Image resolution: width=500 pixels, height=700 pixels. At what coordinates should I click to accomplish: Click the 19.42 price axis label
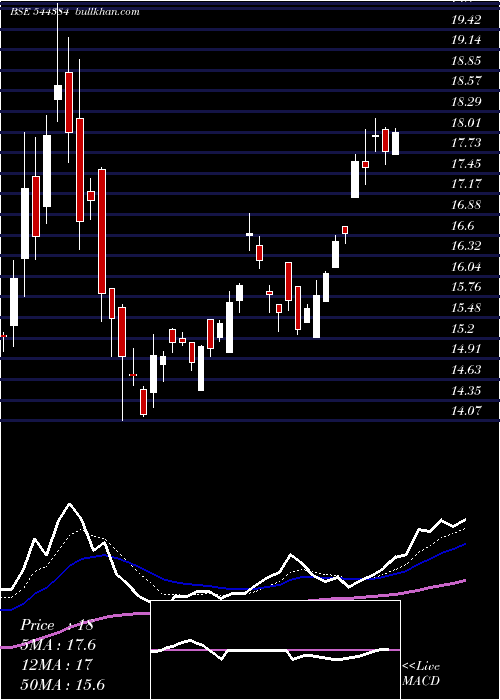click(466, 20)
